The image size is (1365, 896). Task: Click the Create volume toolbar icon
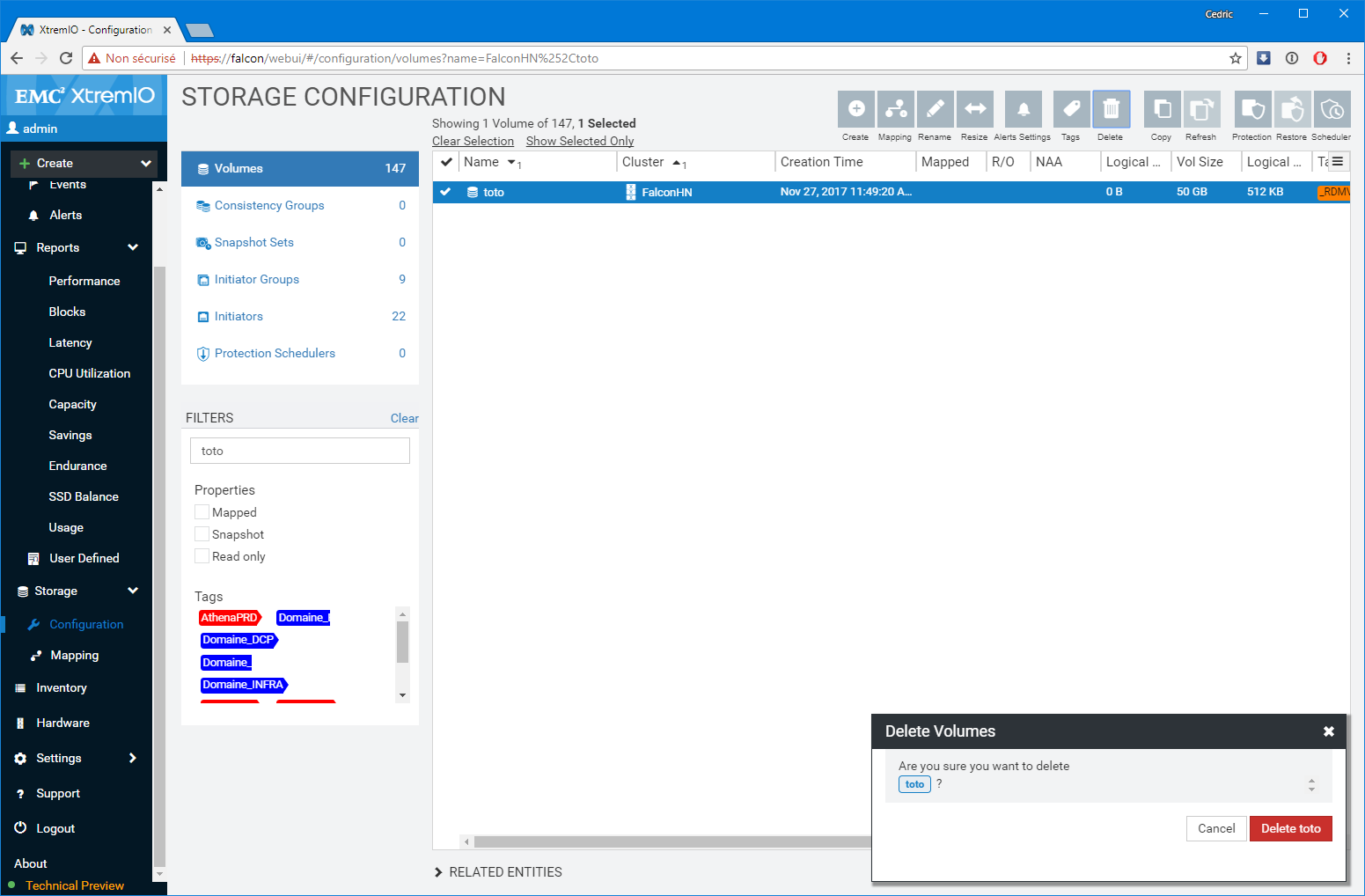(855, 109)
